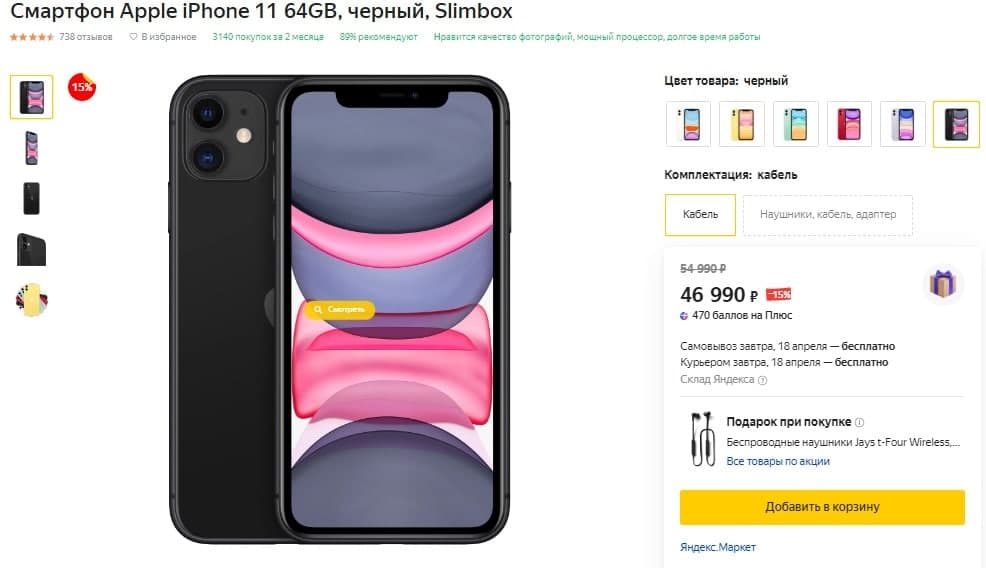Select the Кабель package option

(700, 214)
